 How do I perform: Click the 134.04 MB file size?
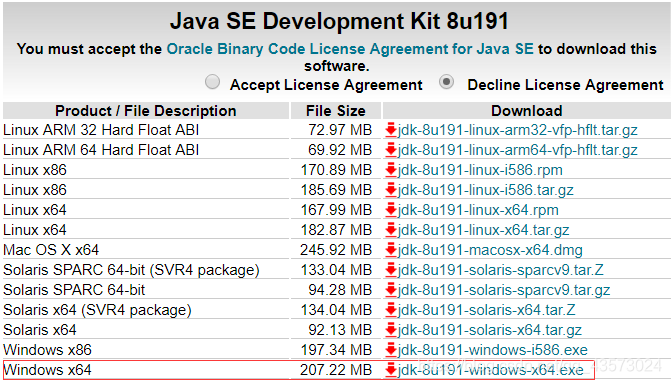tap(336, 310)
